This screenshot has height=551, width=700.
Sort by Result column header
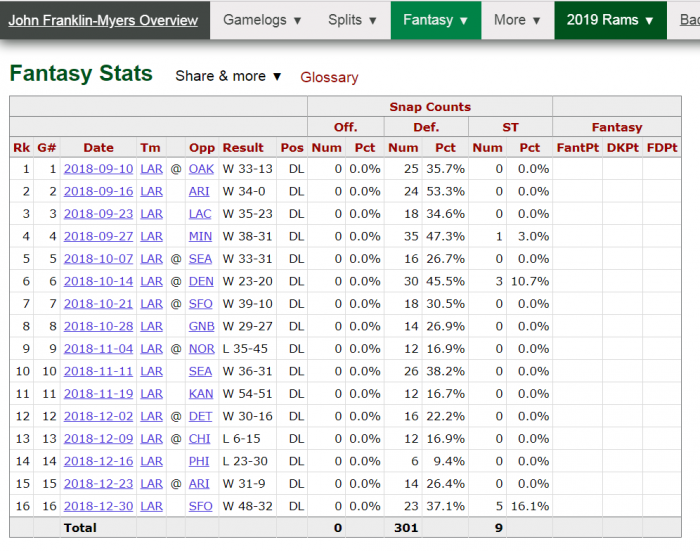(243, 148)
